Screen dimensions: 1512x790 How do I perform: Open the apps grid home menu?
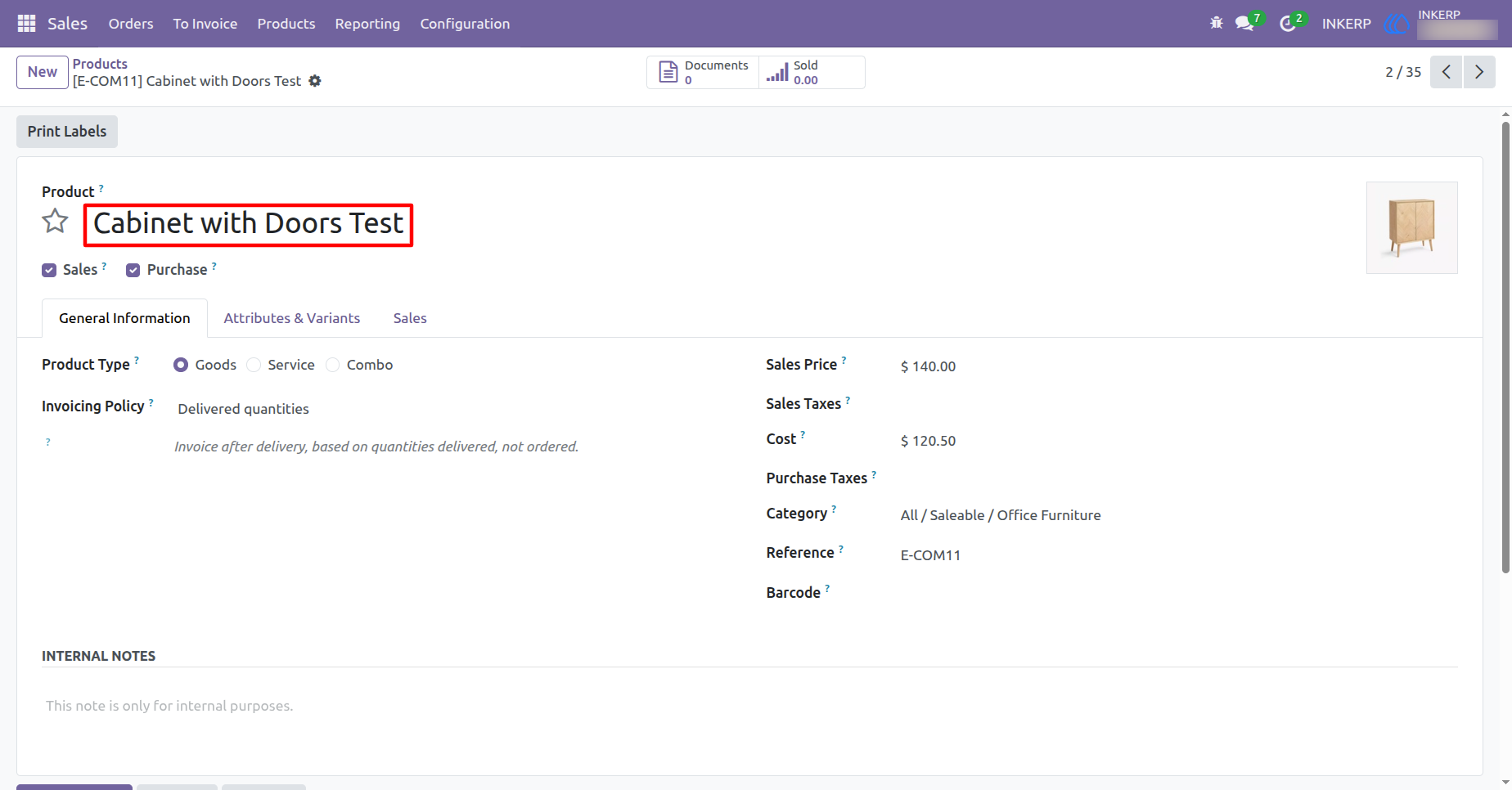coord(26,24)
